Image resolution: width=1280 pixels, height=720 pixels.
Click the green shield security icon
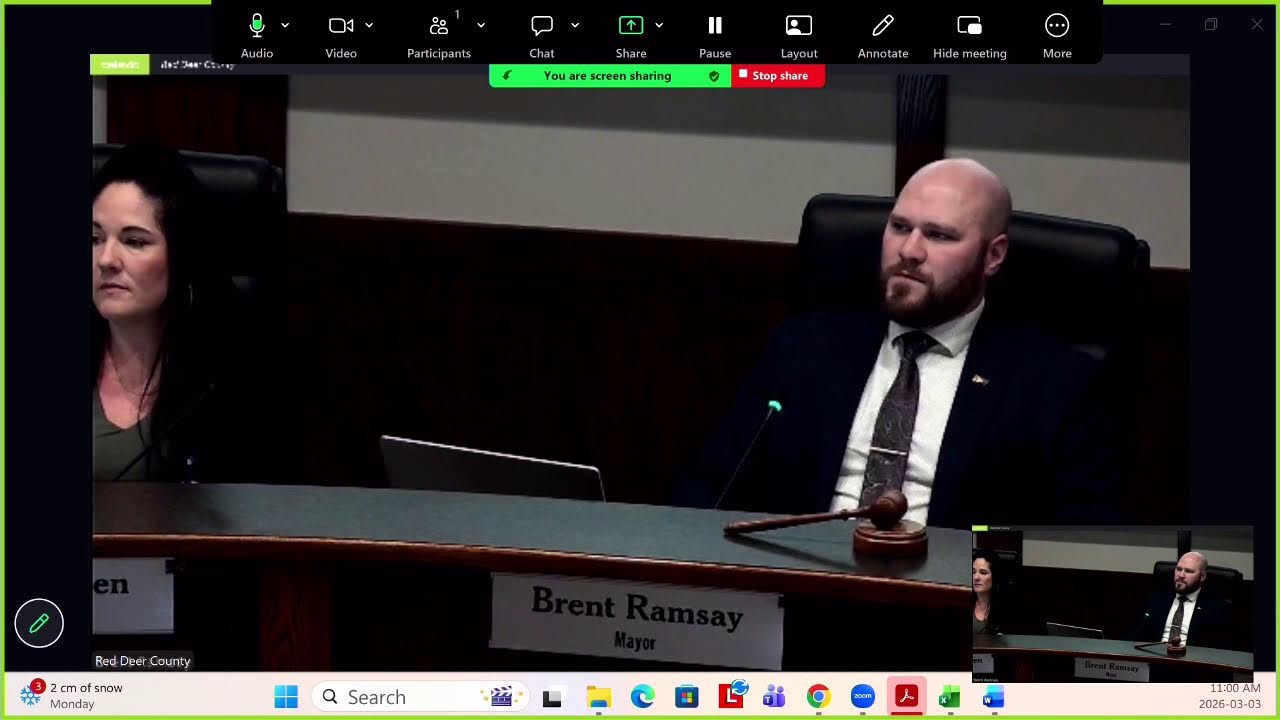click(714, 76)
